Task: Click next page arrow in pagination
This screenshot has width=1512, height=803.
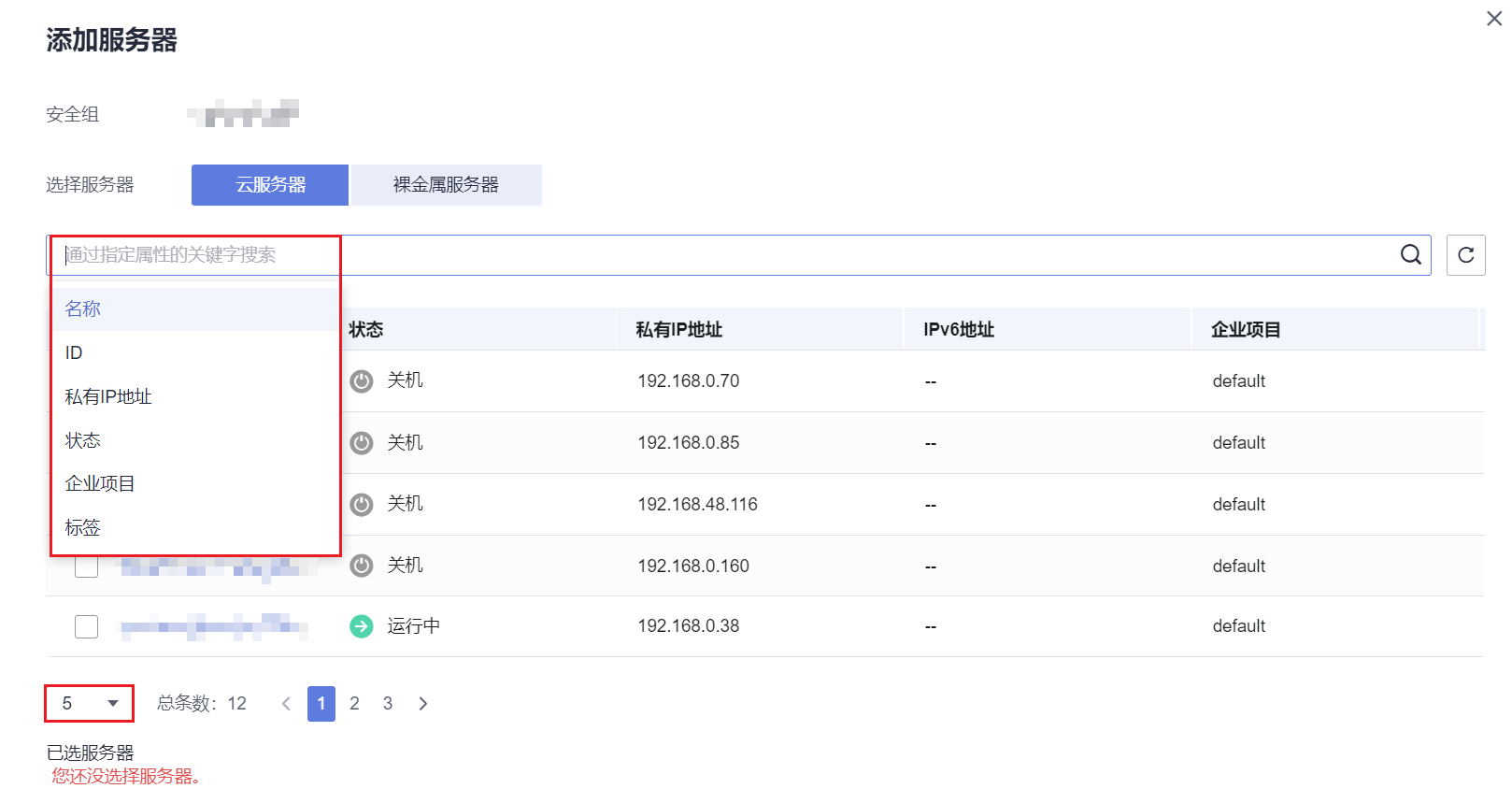Action: pyautogui.click(x=423, y=704)
